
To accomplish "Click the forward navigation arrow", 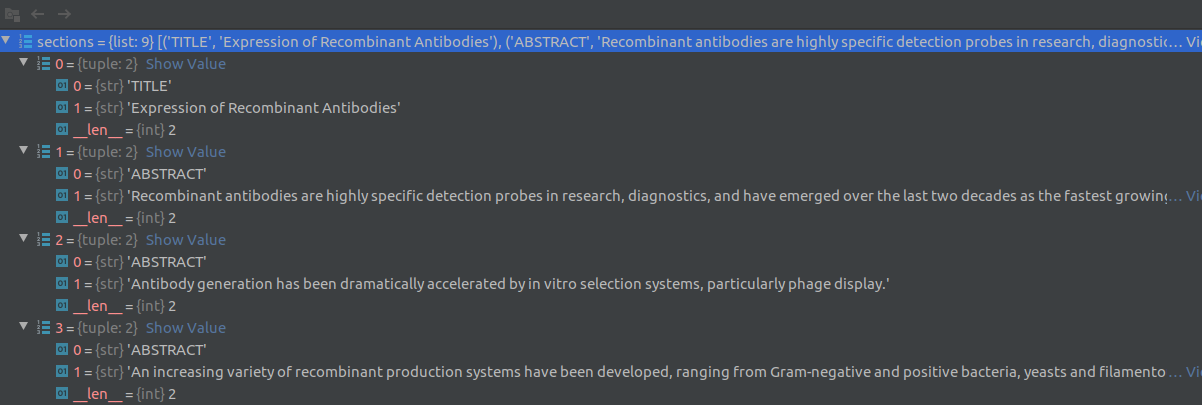I will (x=64, y=13).
